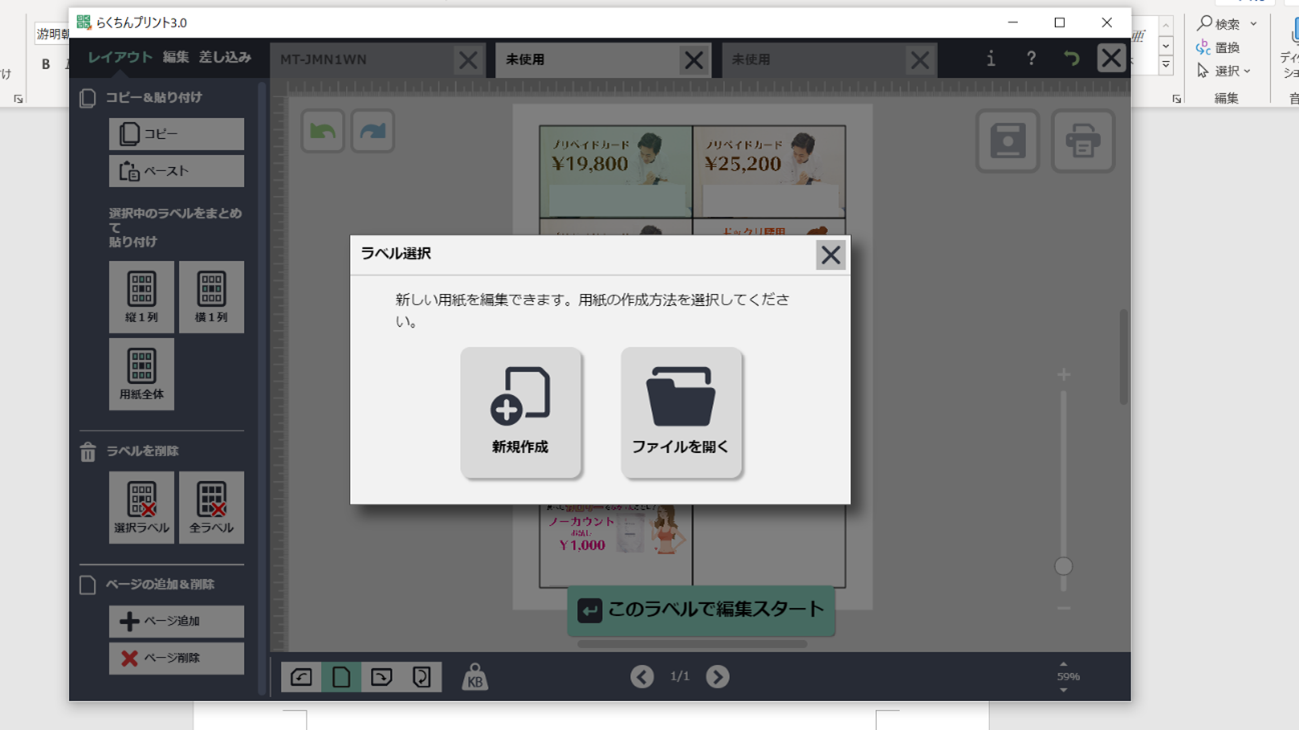Expand the 検索 dropdown arrow in Word
Image resolution: width=1299 pixels, height=730 pixels.
point(1253,24)
